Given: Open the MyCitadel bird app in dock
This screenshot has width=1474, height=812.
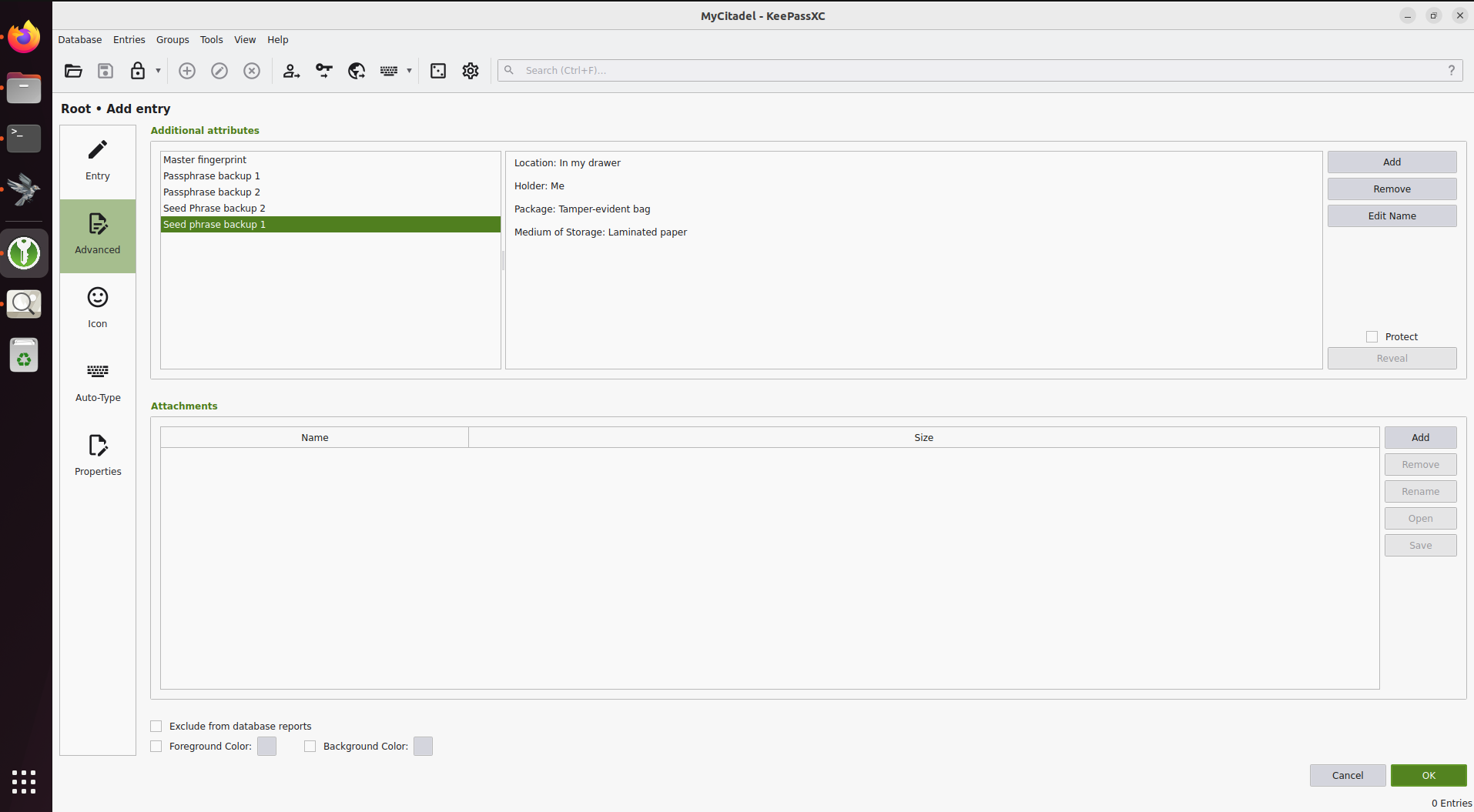Looking at the screenshot, I should point(24,189).
